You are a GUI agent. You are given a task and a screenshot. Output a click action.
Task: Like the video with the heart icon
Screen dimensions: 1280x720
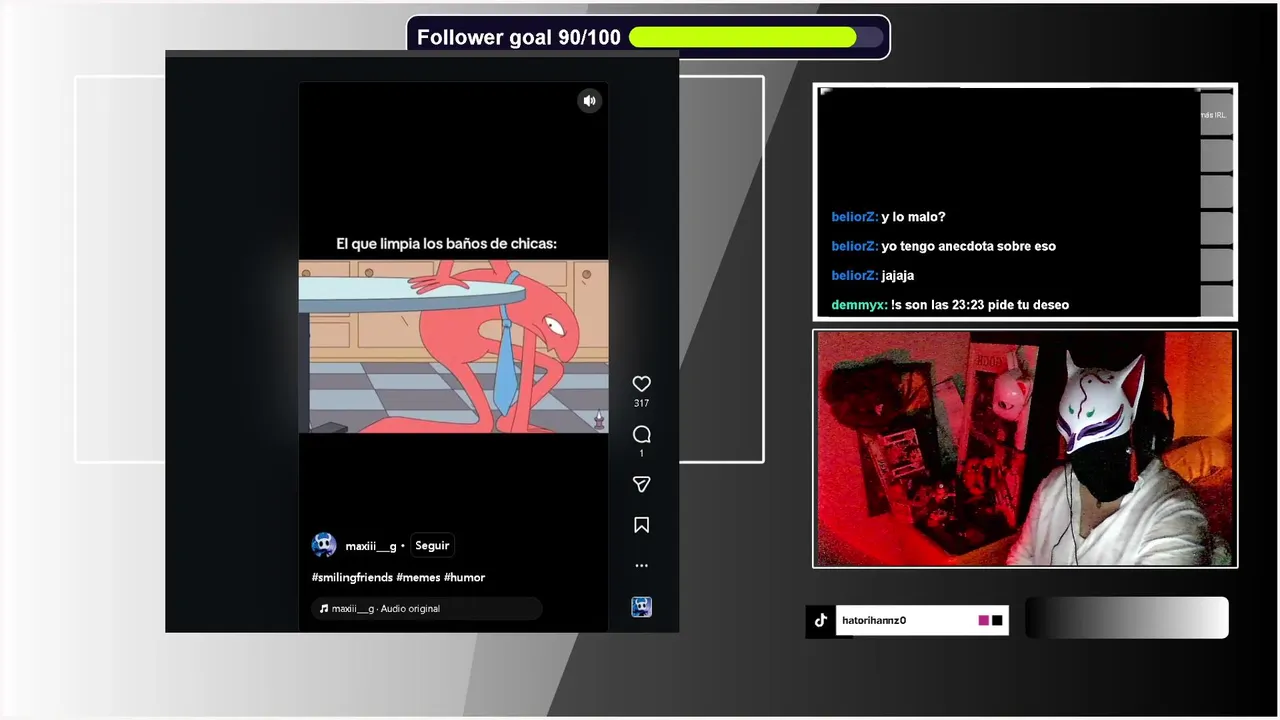point(642,384)
